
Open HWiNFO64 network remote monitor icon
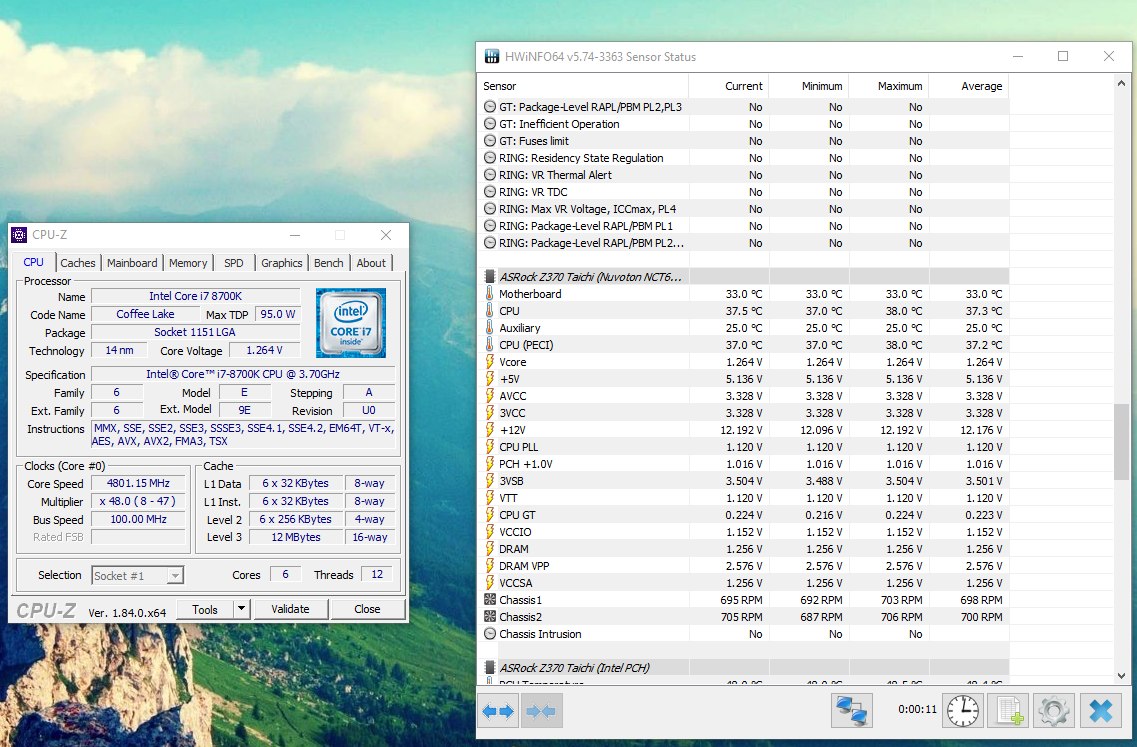click(x=851, y=711)
